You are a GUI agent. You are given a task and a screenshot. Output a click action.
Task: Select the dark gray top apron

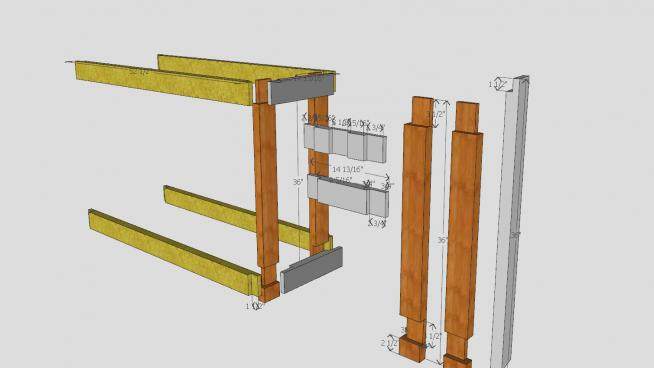pyautogui.click(x=301, y=88)
